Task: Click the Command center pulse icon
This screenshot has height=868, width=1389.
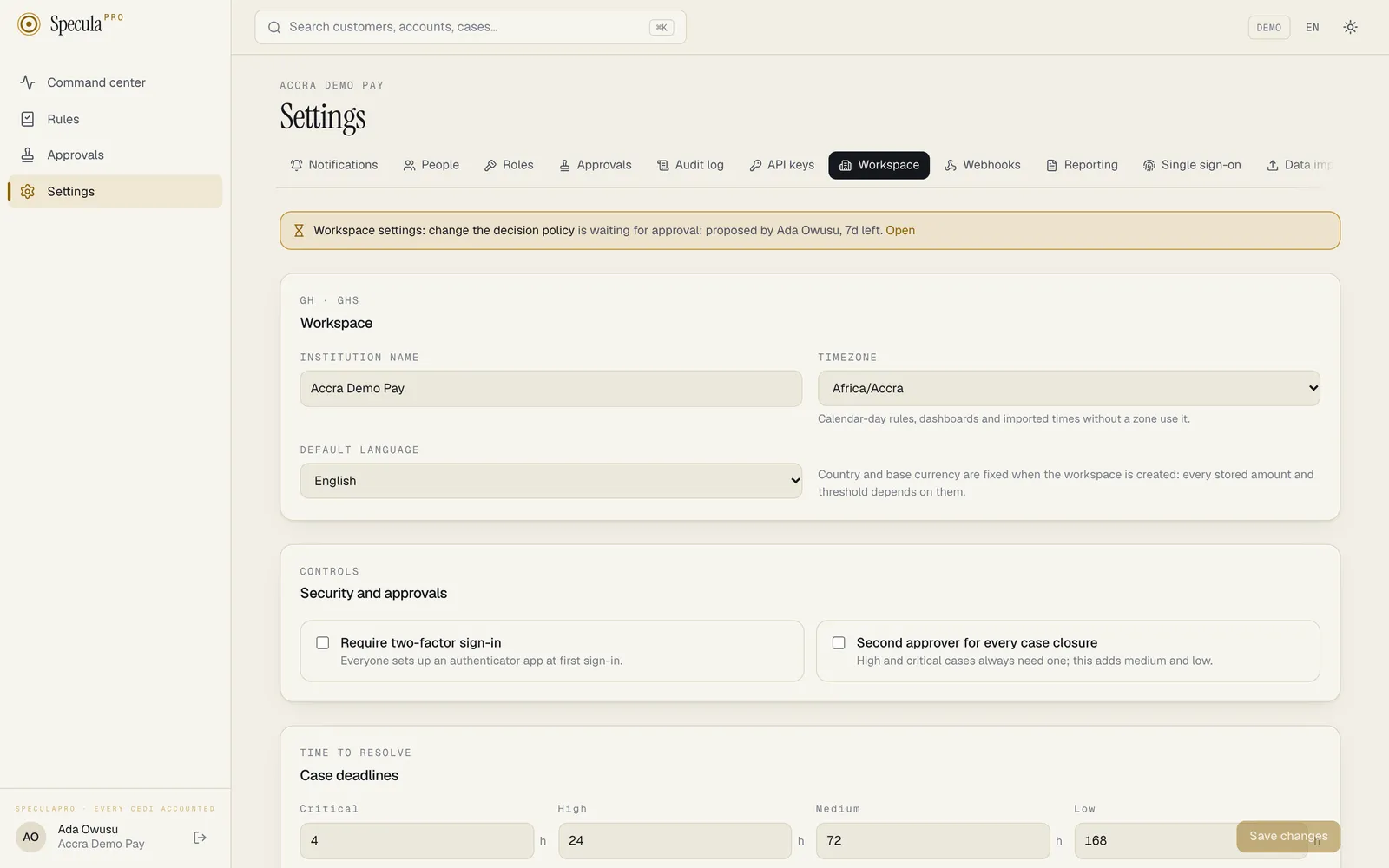Action: click(x=28, y=82)
